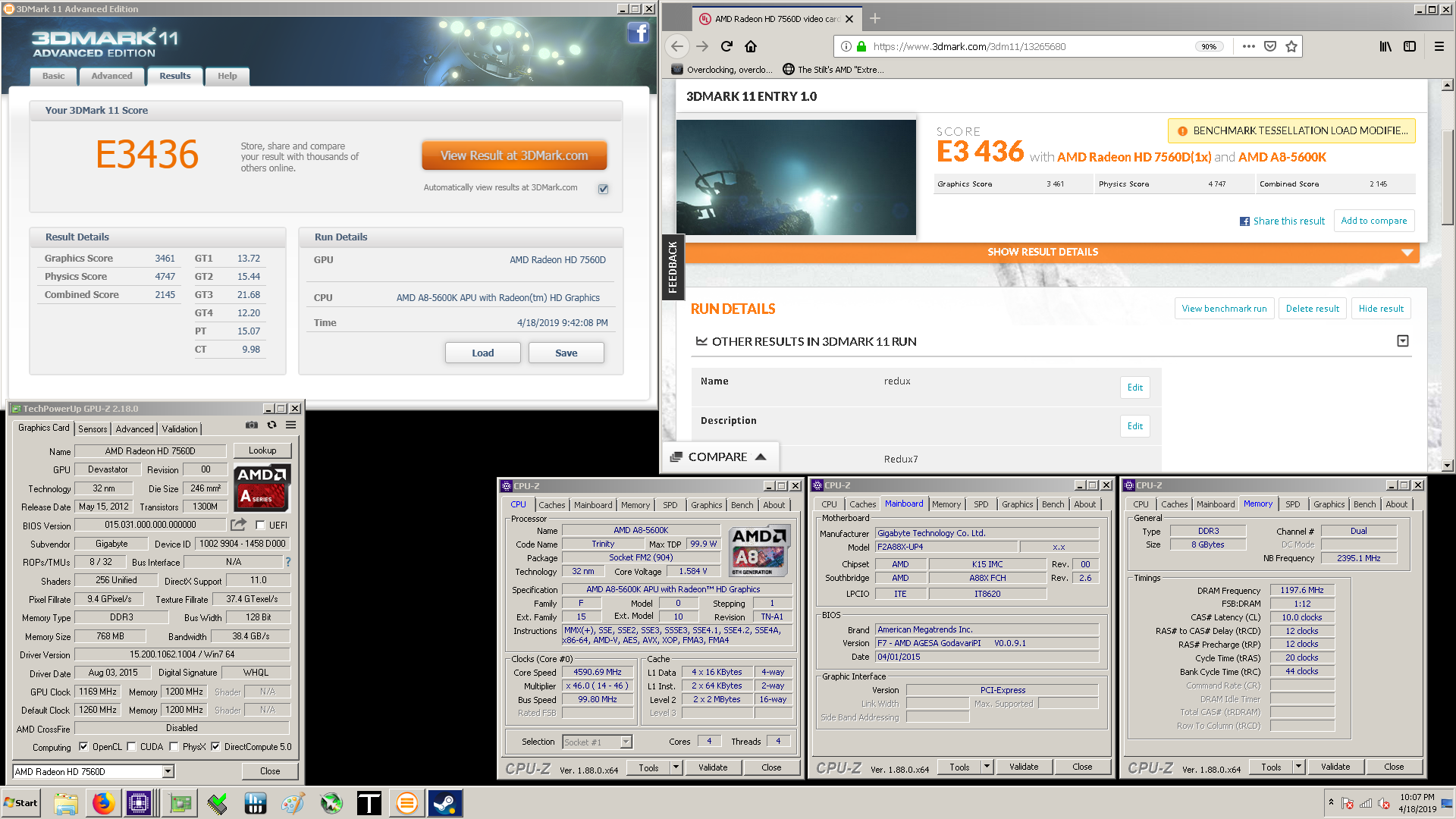Switch to the Advanced tab in 3DMark 11
Viewport: 1456px width, 819px height.
coord(111,76)
